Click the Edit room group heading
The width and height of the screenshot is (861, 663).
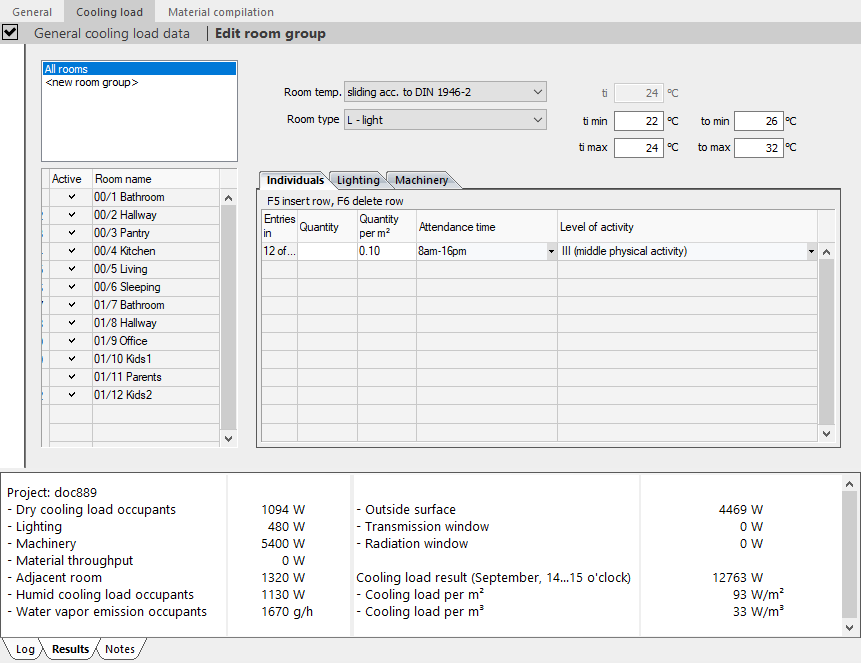click(x=270, y=34)
